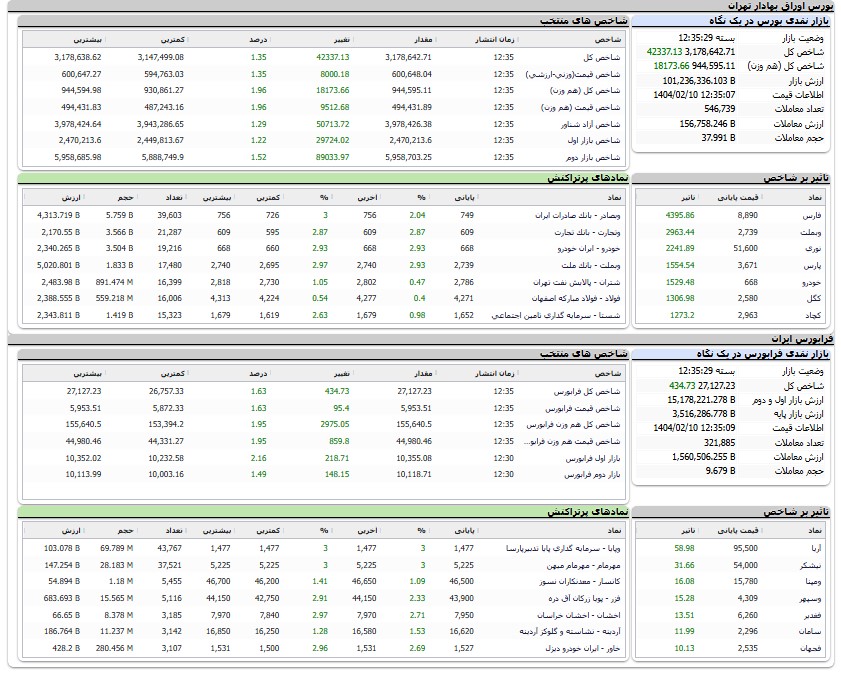Open 'خاور - ایران خودرو دیزل' symbol

[583, 649]
